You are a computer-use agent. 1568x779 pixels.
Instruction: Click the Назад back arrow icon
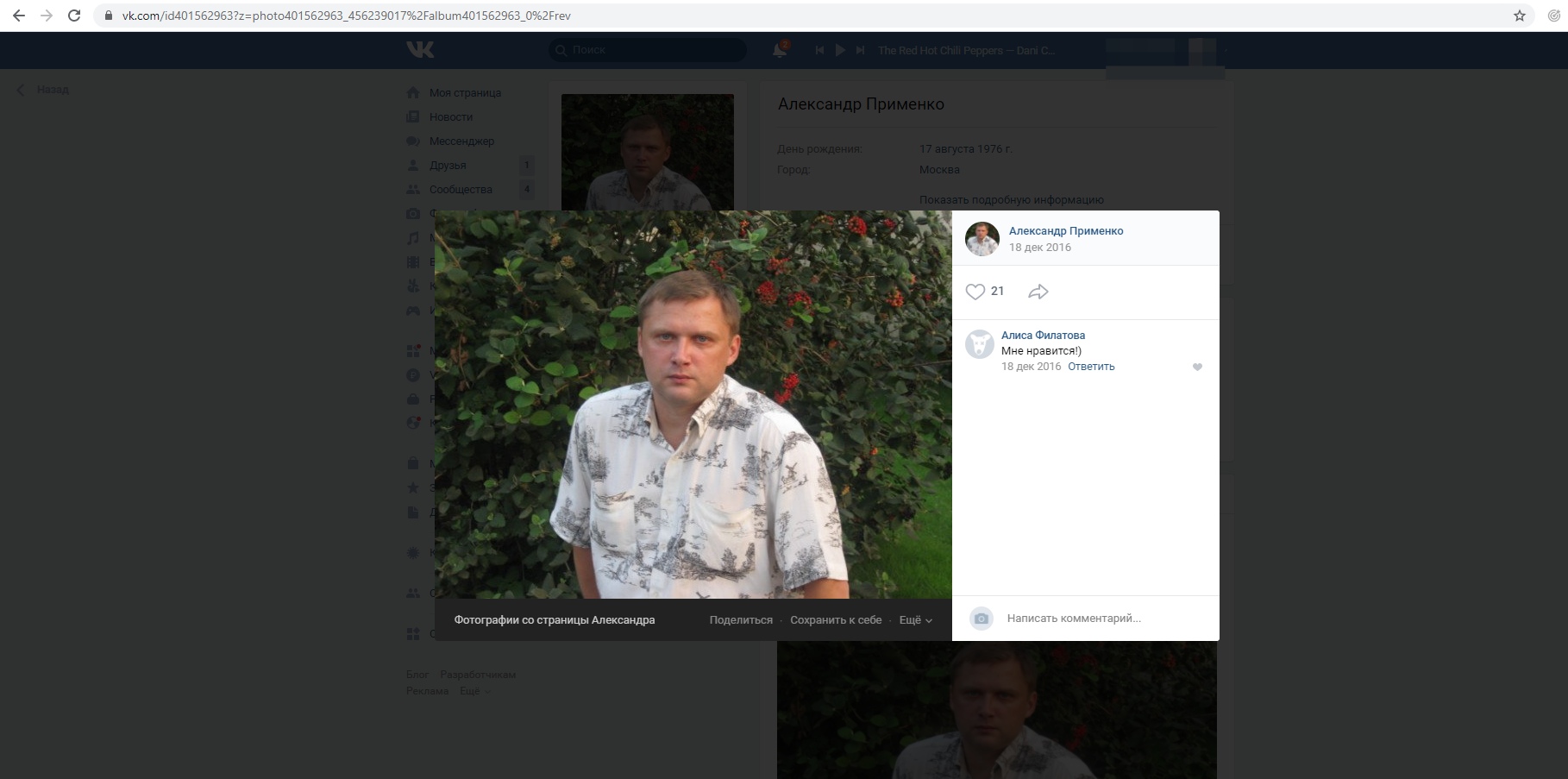[21, 90]
